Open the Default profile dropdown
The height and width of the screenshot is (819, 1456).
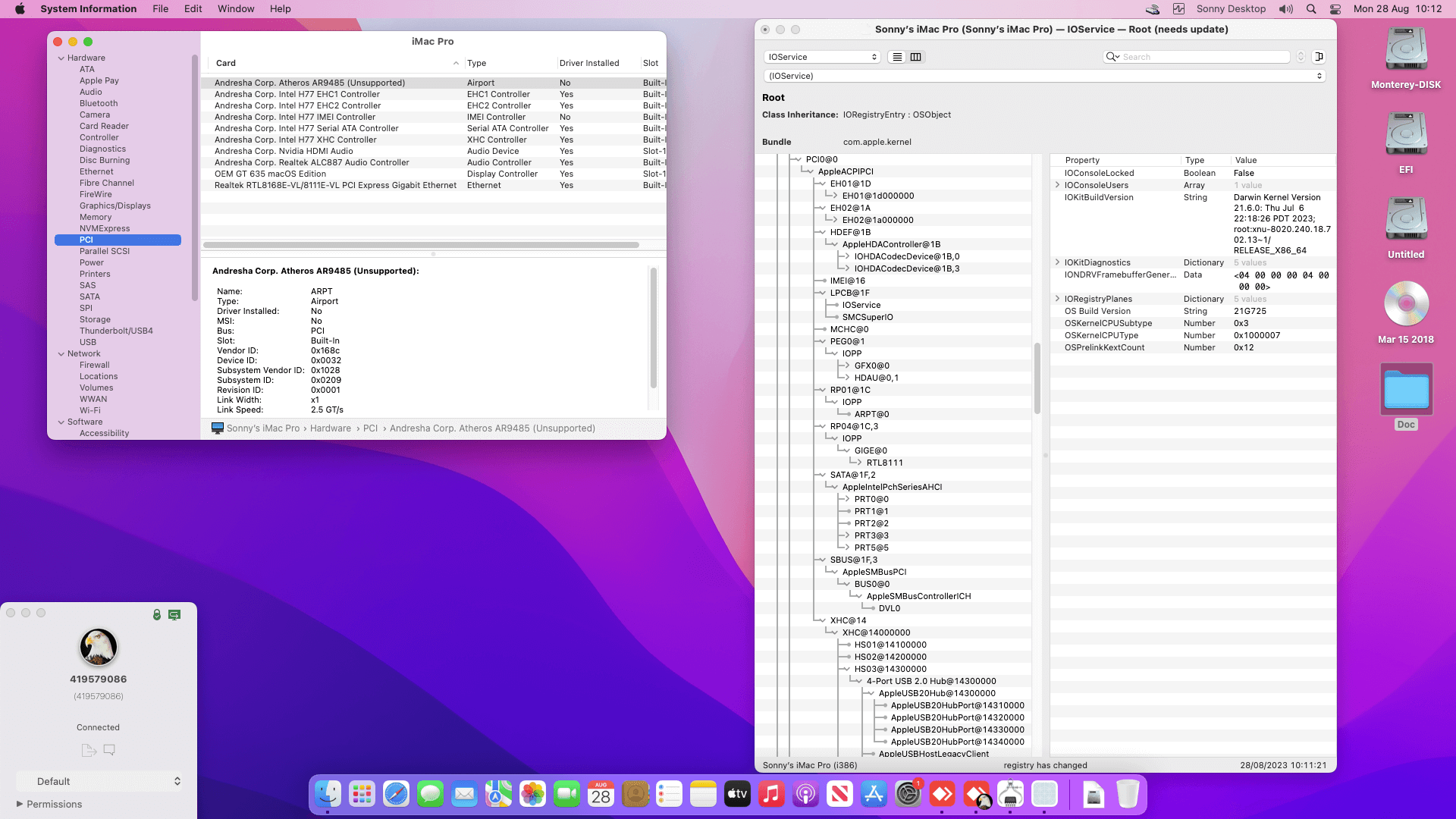pos(99,781)
